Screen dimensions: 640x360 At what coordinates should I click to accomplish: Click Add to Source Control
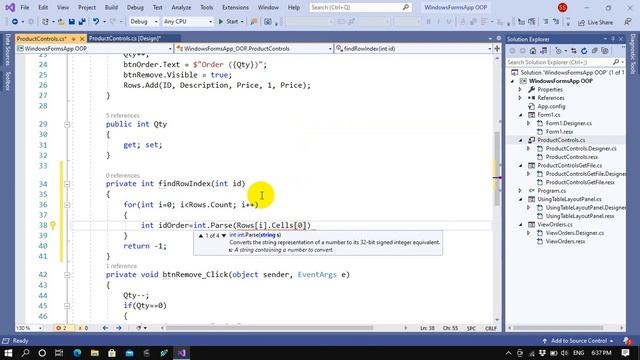click(578, 341)
